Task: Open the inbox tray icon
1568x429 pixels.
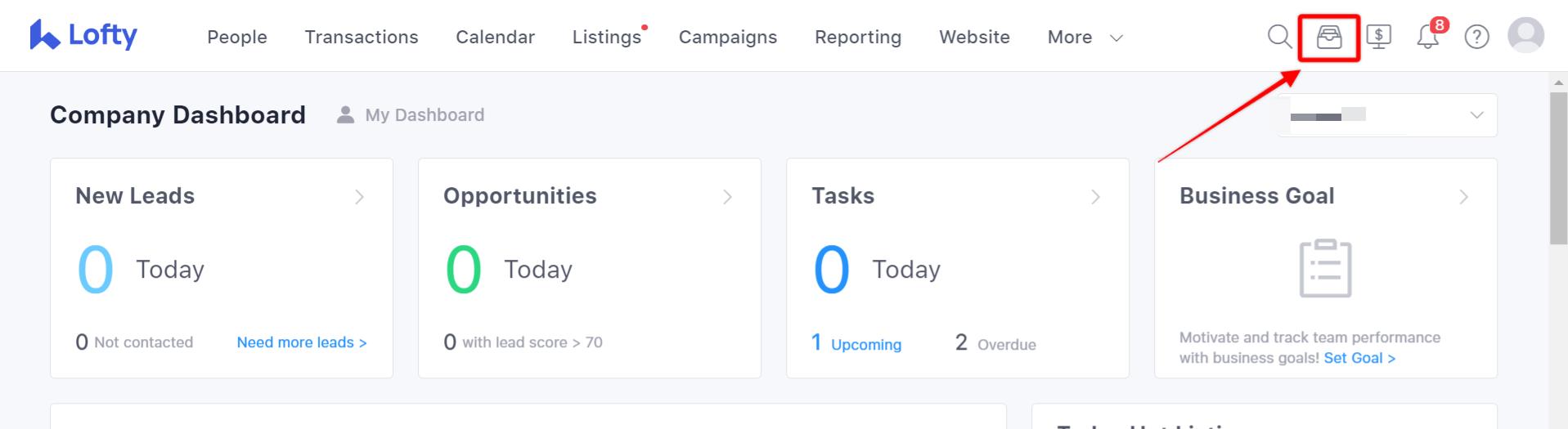Action: [1329, 37]
